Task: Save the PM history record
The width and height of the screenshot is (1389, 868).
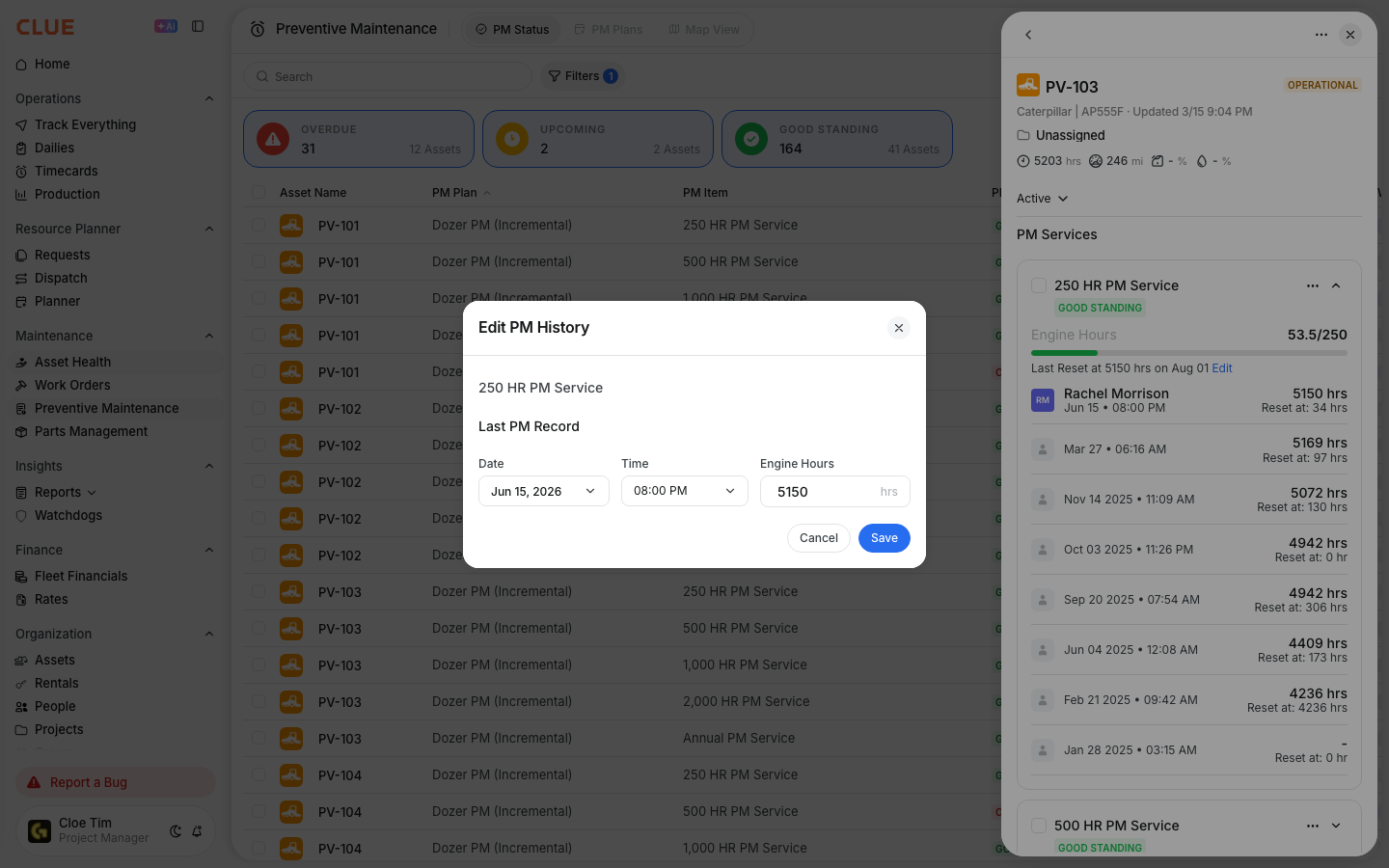Action: (885, 538)
